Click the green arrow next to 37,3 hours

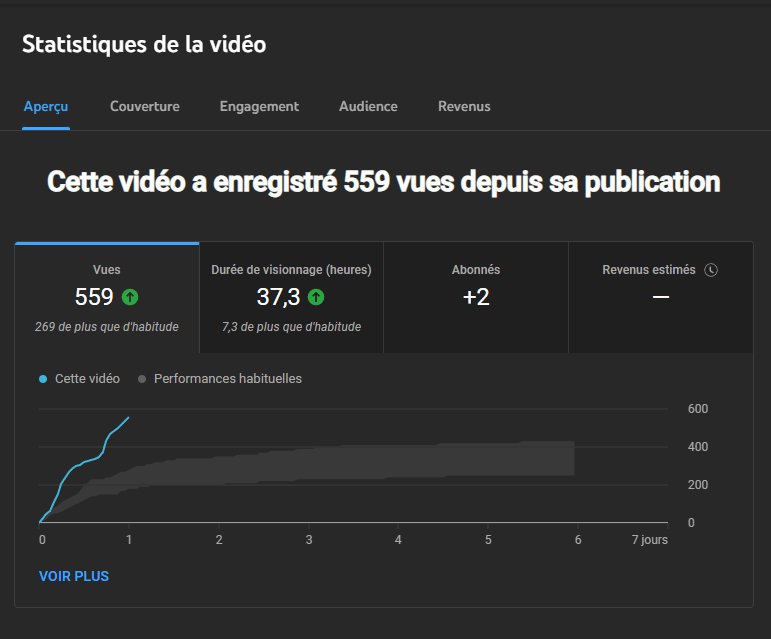coord(316,297)
